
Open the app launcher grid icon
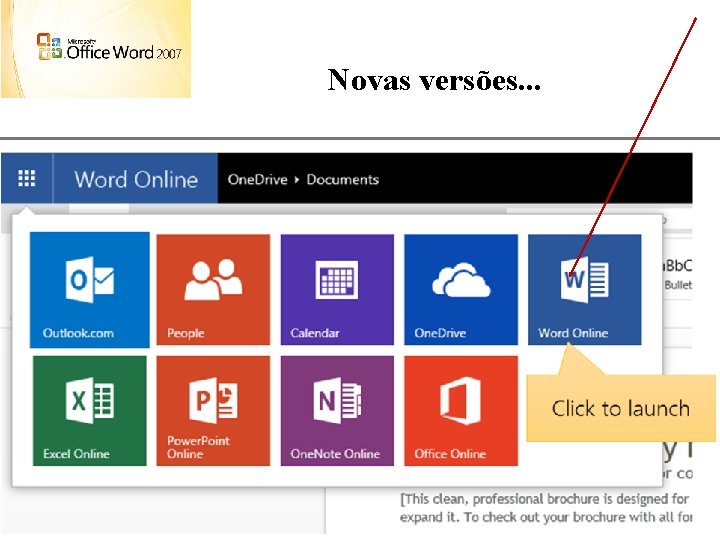[x=27, y=178]
